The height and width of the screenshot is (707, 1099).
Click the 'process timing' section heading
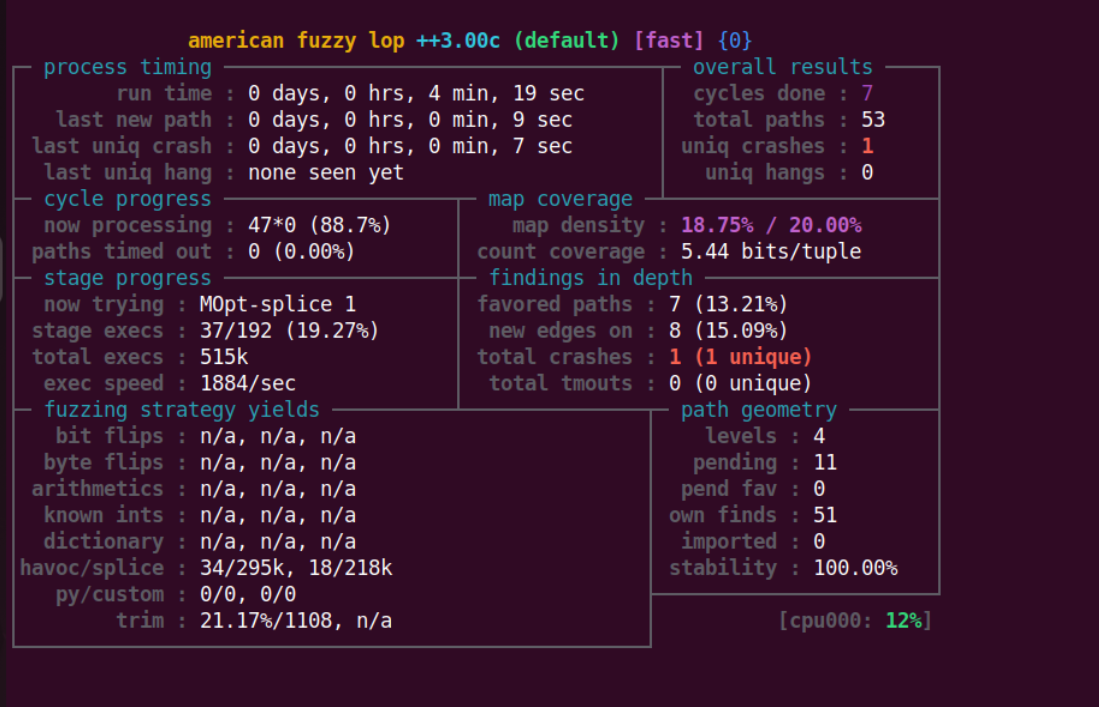point(127,67)
